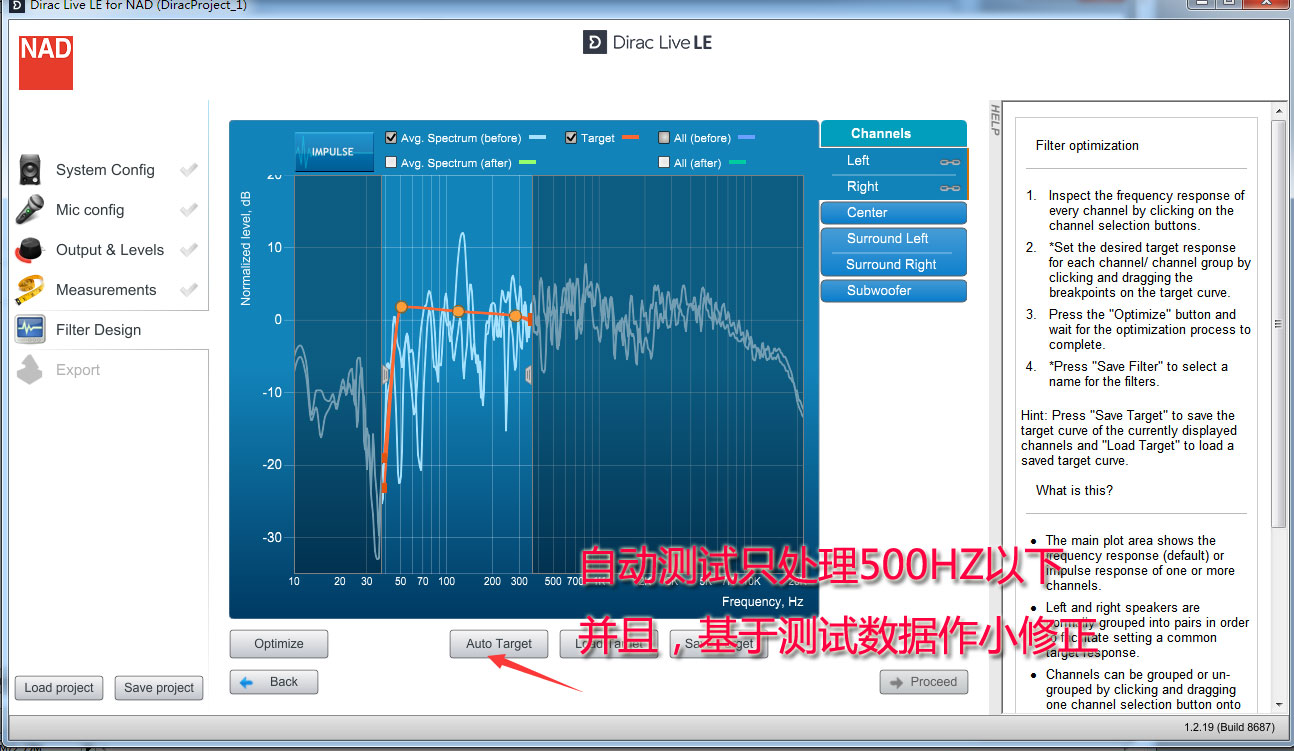Click the orange Target legend line
The image size is (1294, 751).
630,137
